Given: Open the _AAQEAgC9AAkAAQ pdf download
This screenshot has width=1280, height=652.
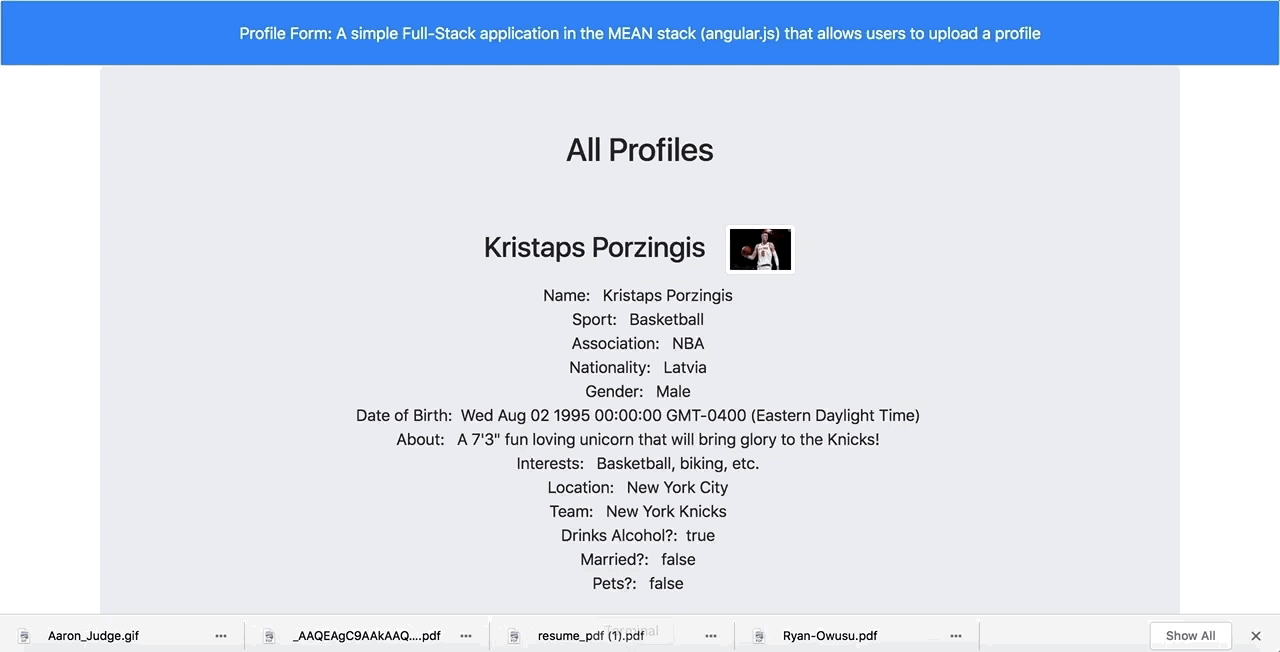Looking at the screenshot, I should 366,636.
